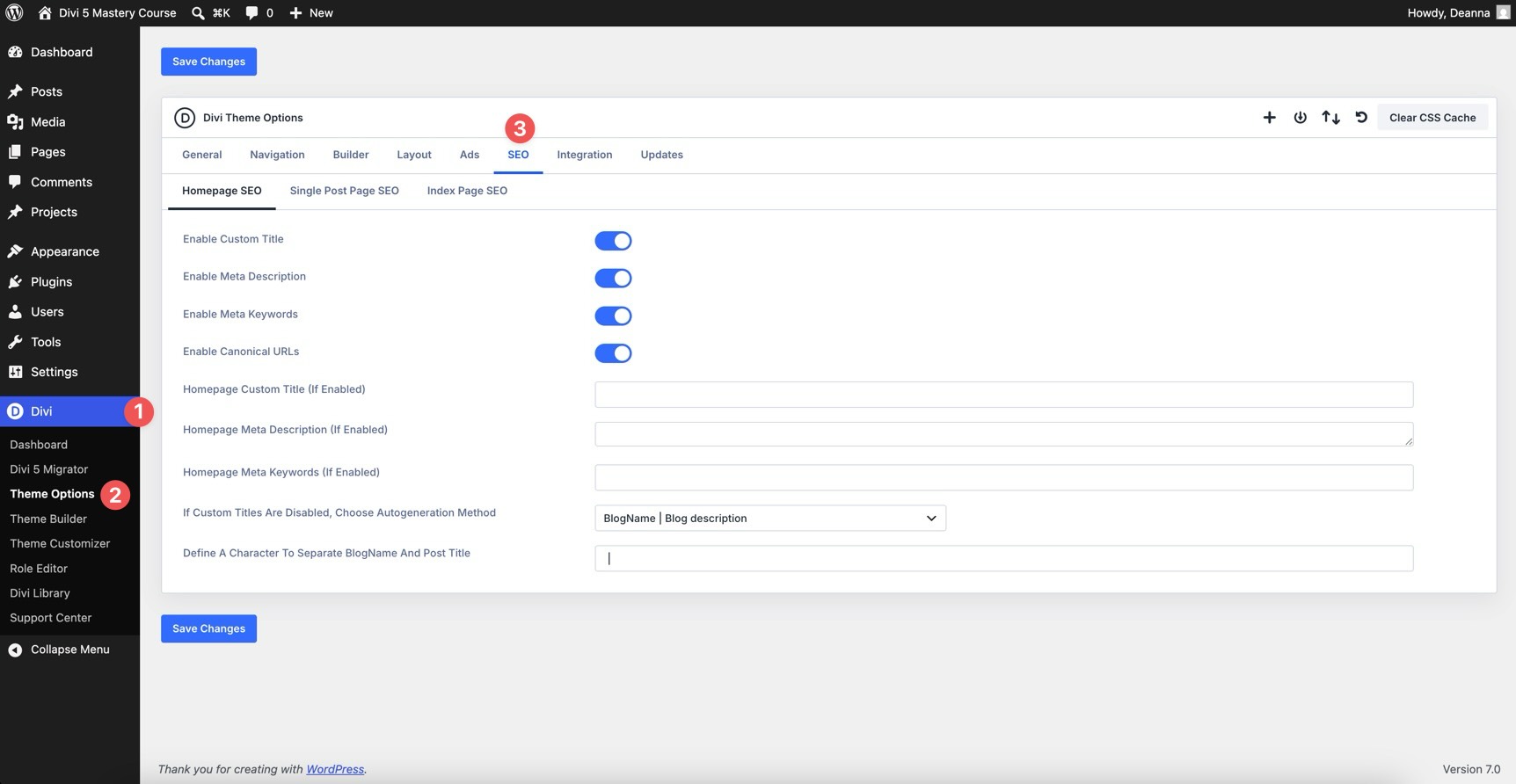Open the Single Post Page SEO sub-tab

344,191
